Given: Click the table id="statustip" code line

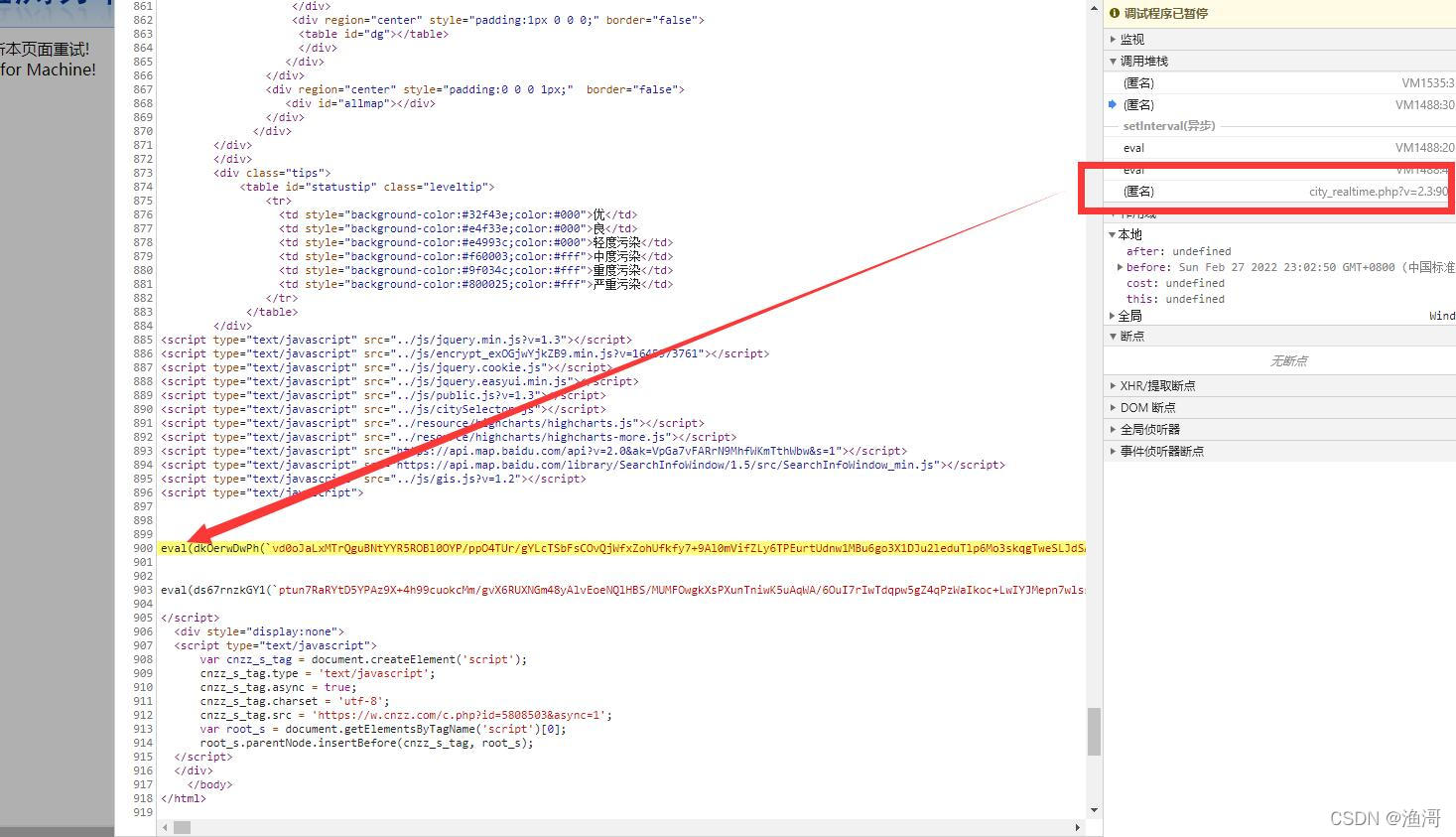Looking at the screenshot, I should (x=366, y=188).
